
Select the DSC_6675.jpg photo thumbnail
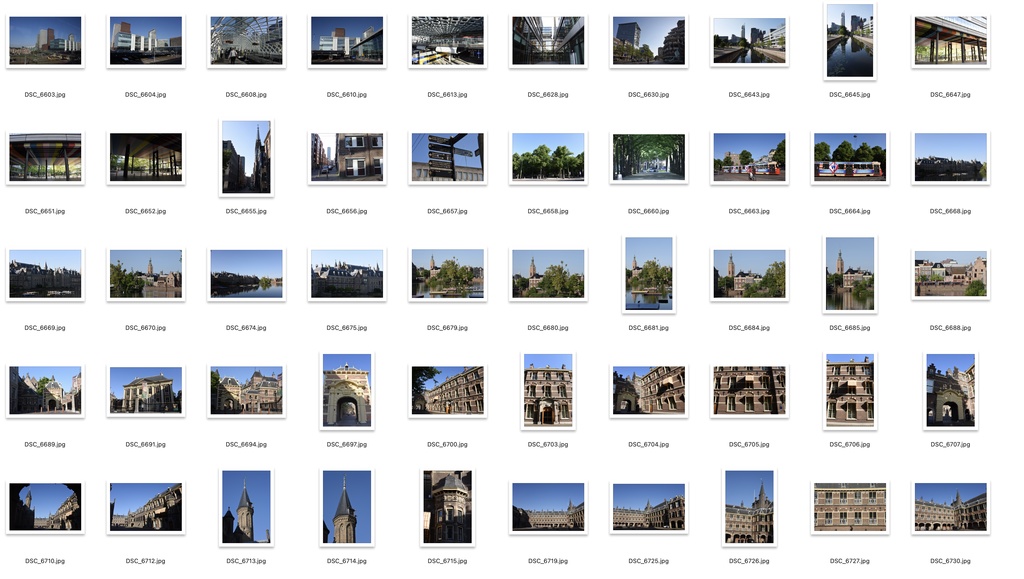[347, 274]
